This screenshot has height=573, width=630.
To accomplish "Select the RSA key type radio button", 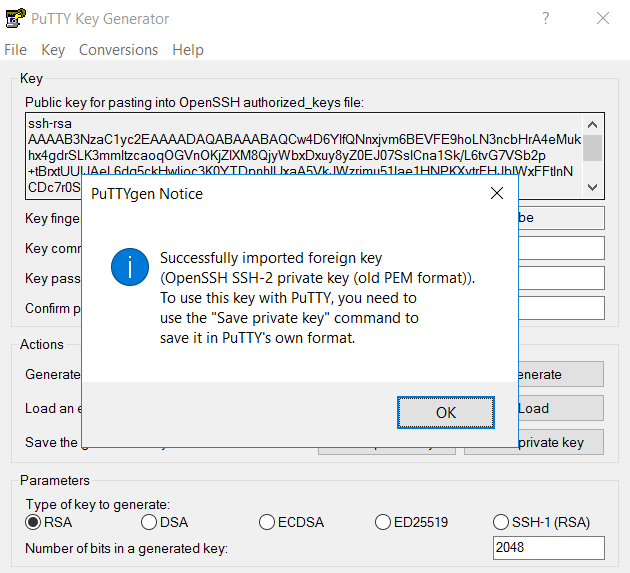I will (33, 522).
